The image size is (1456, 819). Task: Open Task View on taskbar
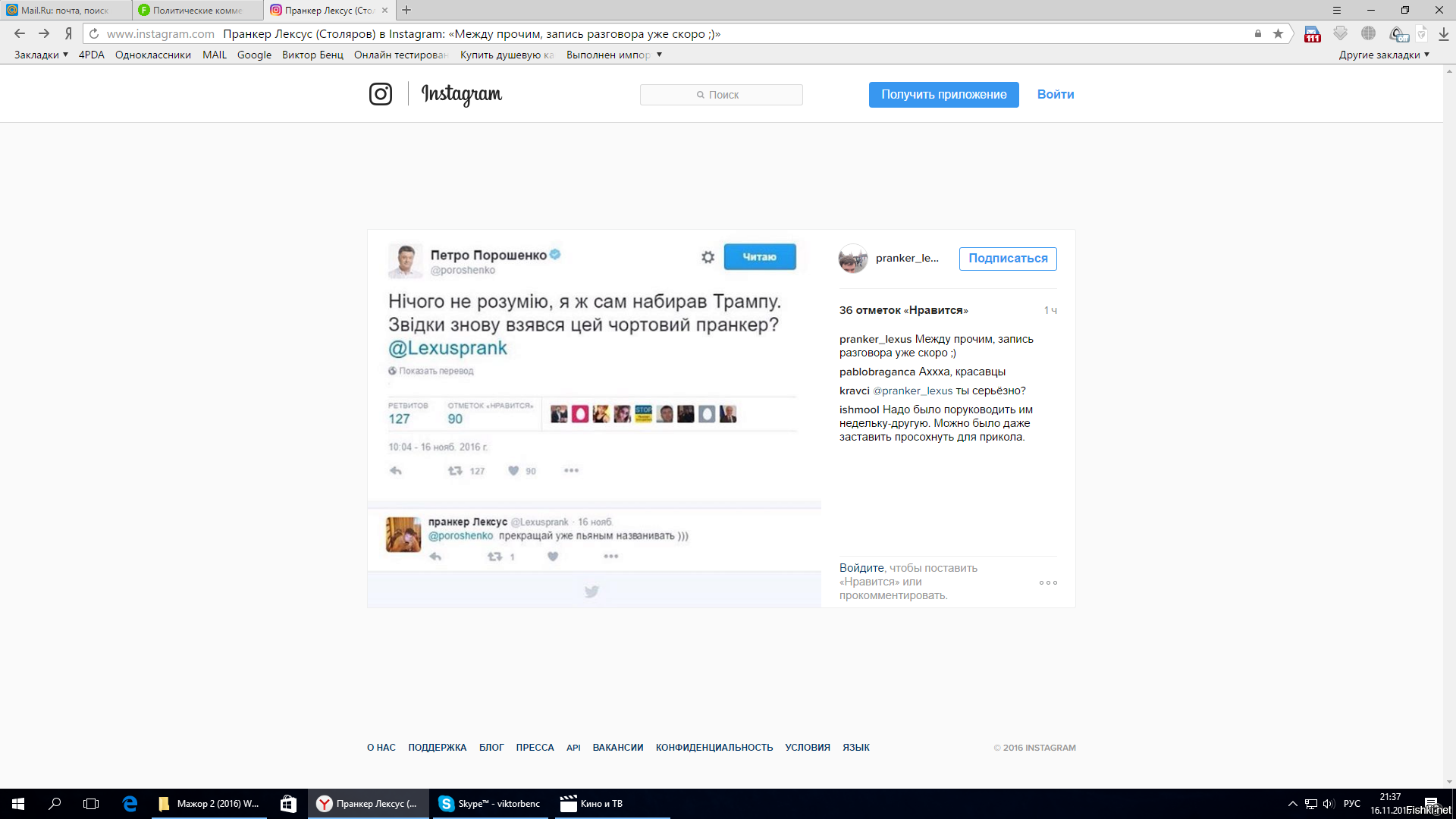(91, 804)
